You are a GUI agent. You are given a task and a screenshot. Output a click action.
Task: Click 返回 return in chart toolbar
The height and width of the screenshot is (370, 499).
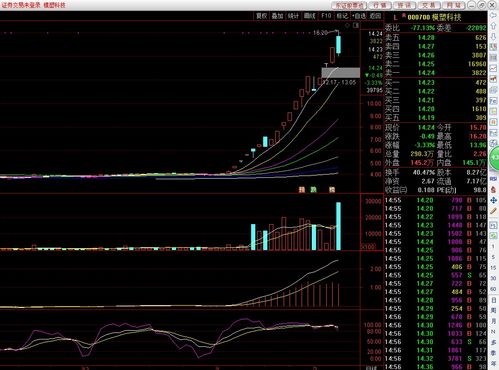pos(375,16)
